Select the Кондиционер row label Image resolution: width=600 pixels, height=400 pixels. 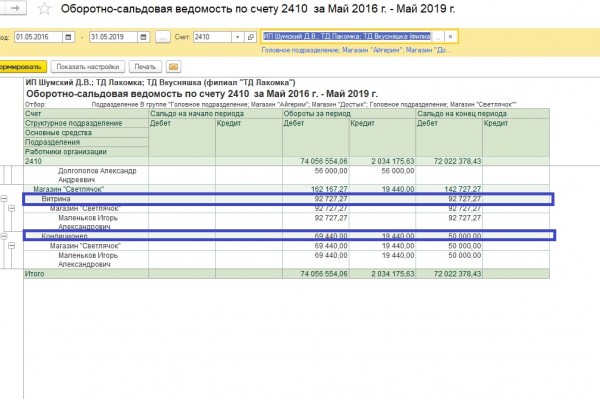point(64,236)
